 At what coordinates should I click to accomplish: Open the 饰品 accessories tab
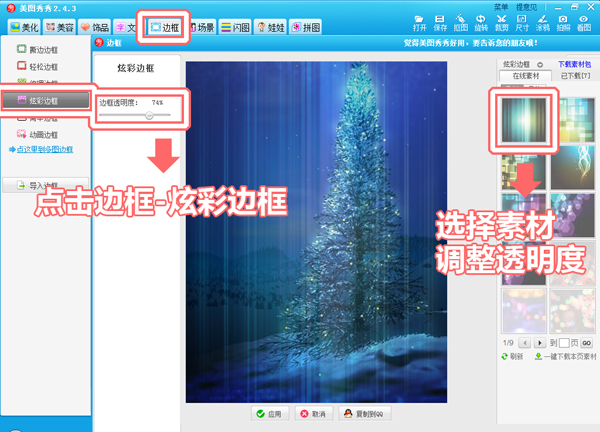point(95,27)
